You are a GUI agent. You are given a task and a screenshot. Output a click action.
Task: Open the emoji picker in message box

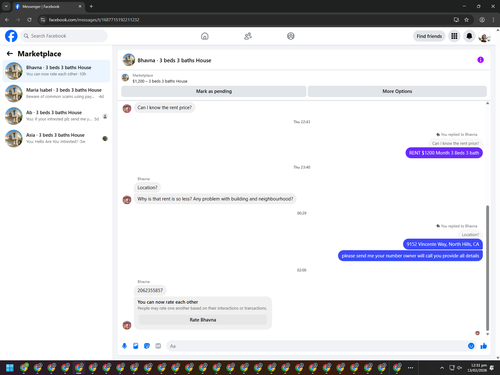[471, 346]
